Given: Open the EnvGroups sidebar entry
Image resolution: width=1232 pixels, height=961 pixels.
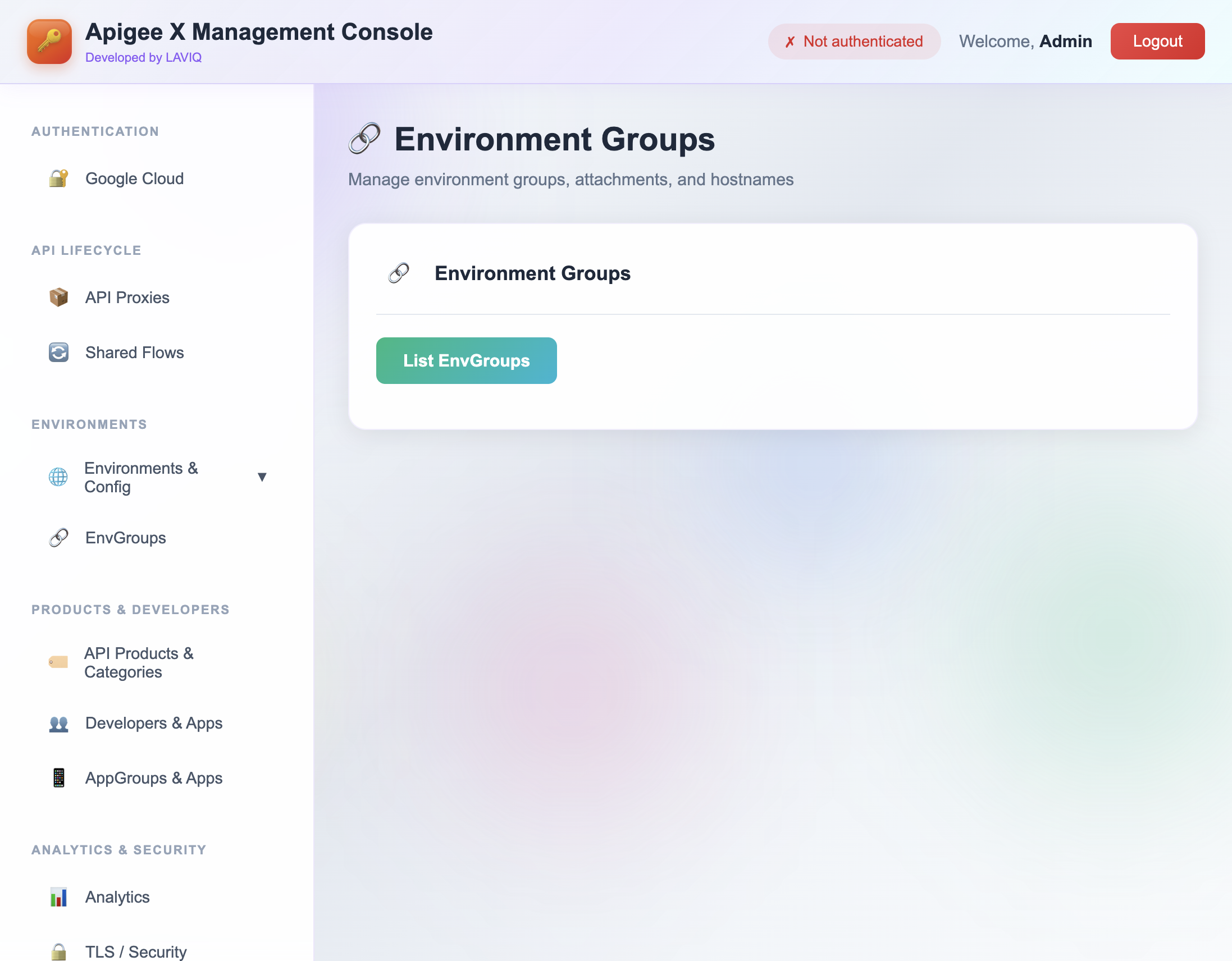Looking at the screenshot, I should click(125, 537).
